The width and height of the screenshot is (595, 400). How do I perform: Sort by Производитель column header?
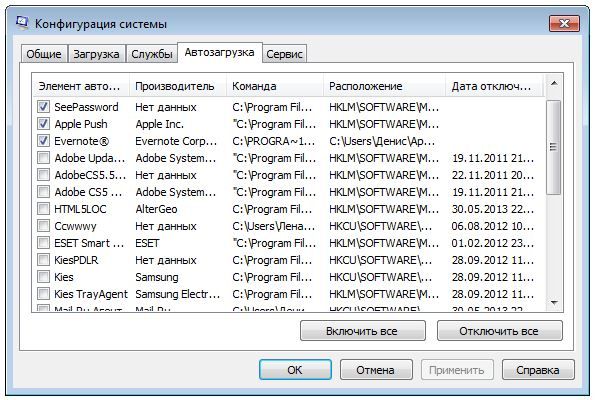178,86
